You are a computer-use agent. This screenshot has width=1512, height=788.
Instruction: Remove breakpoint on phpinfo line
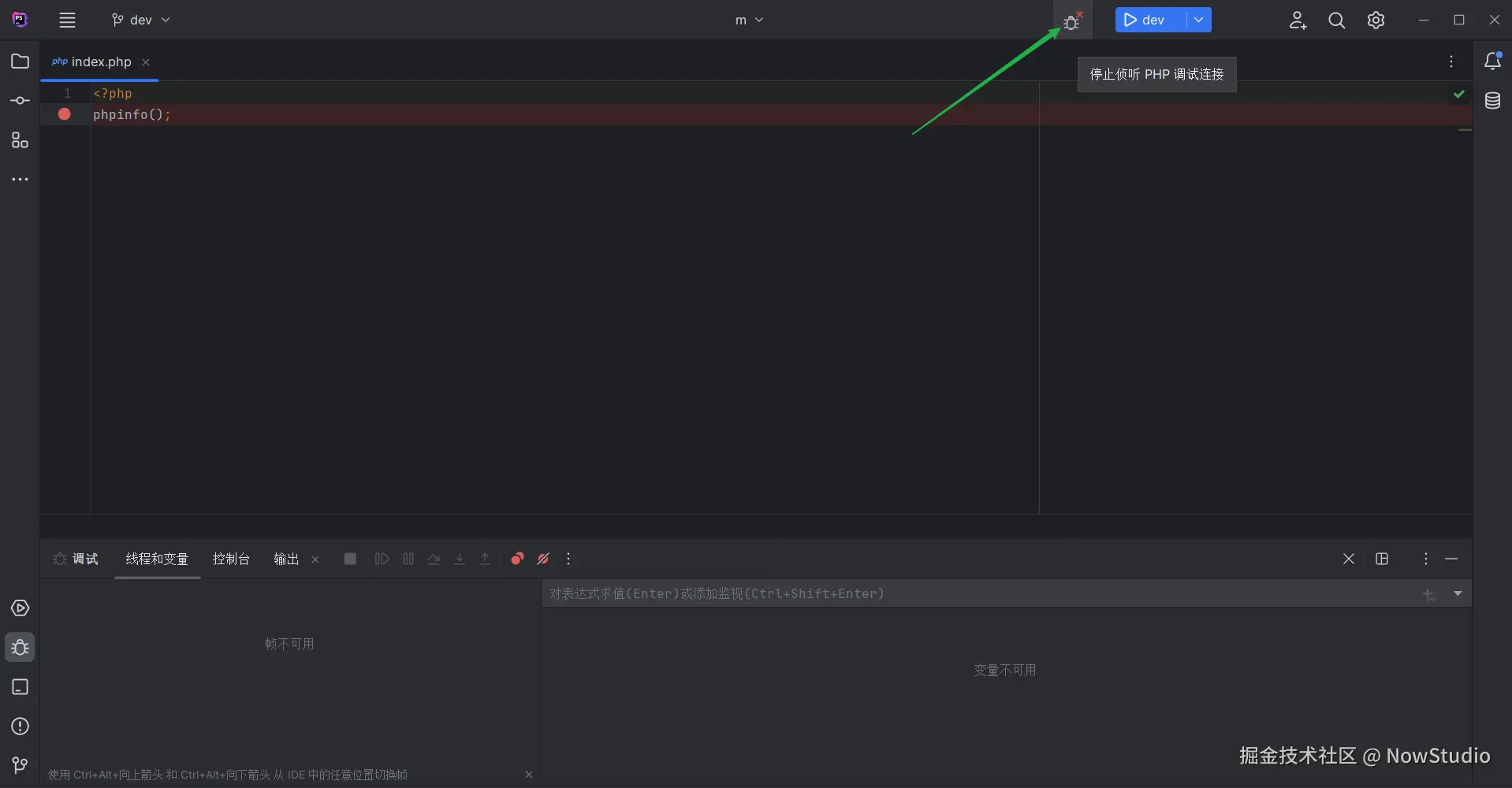(x=65, y=114)
